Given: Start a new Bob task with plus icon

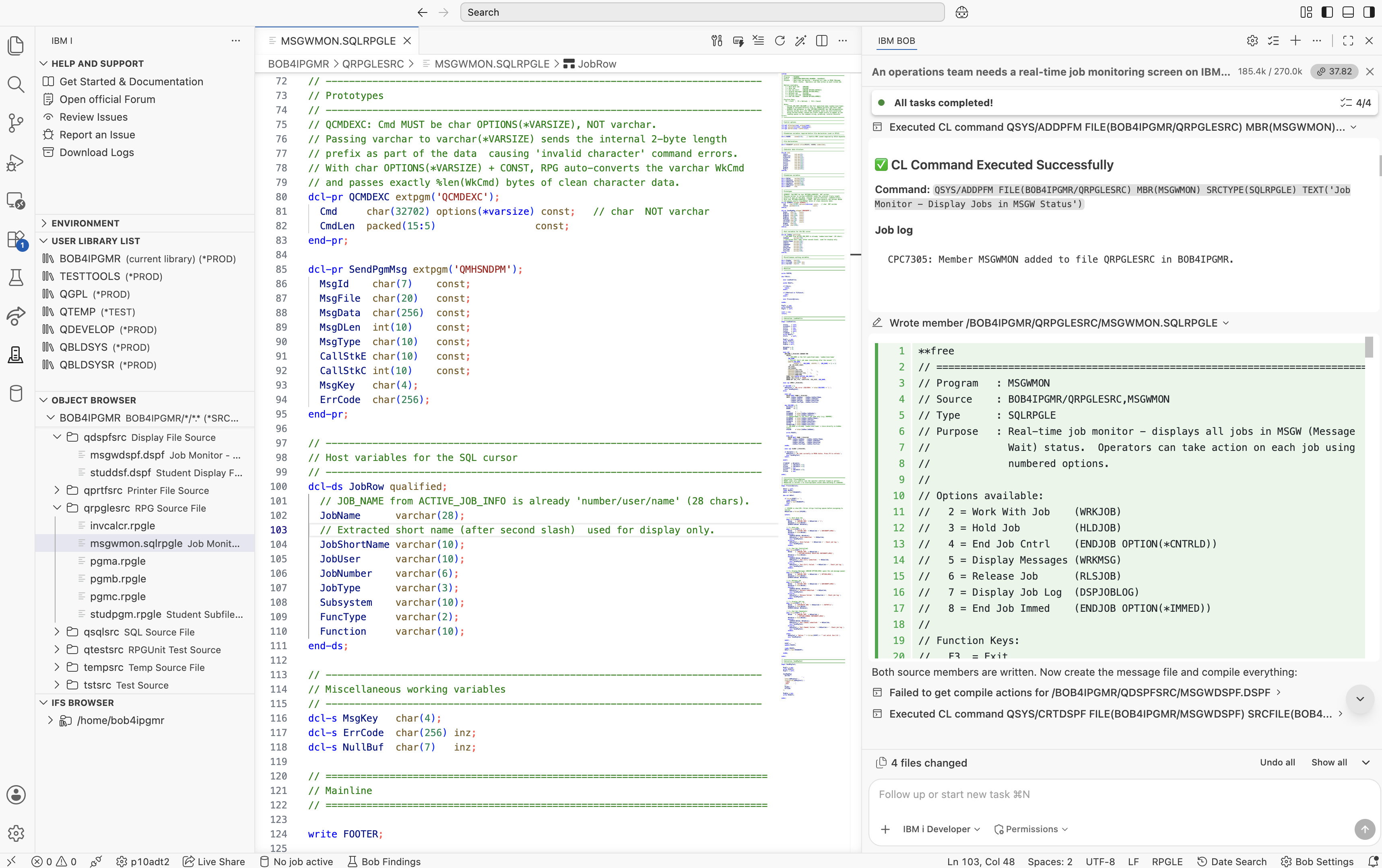Looking at the screenshot, I should point(1295,41).
